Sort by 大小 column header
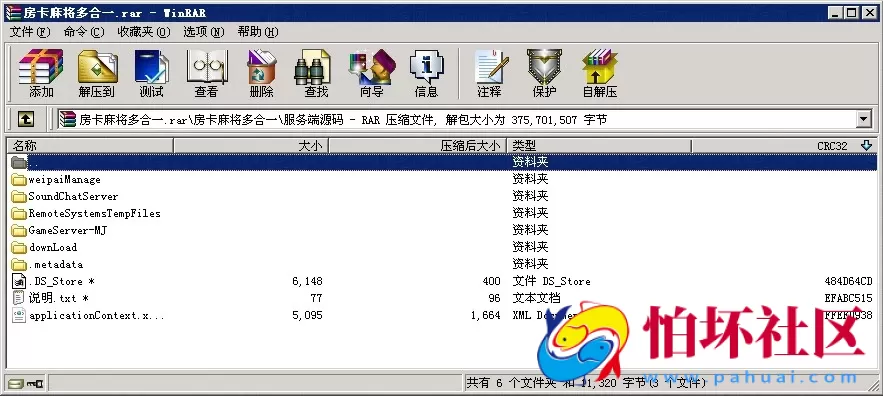The height and width of the screenshot is (396, 883). coord(250,145)
